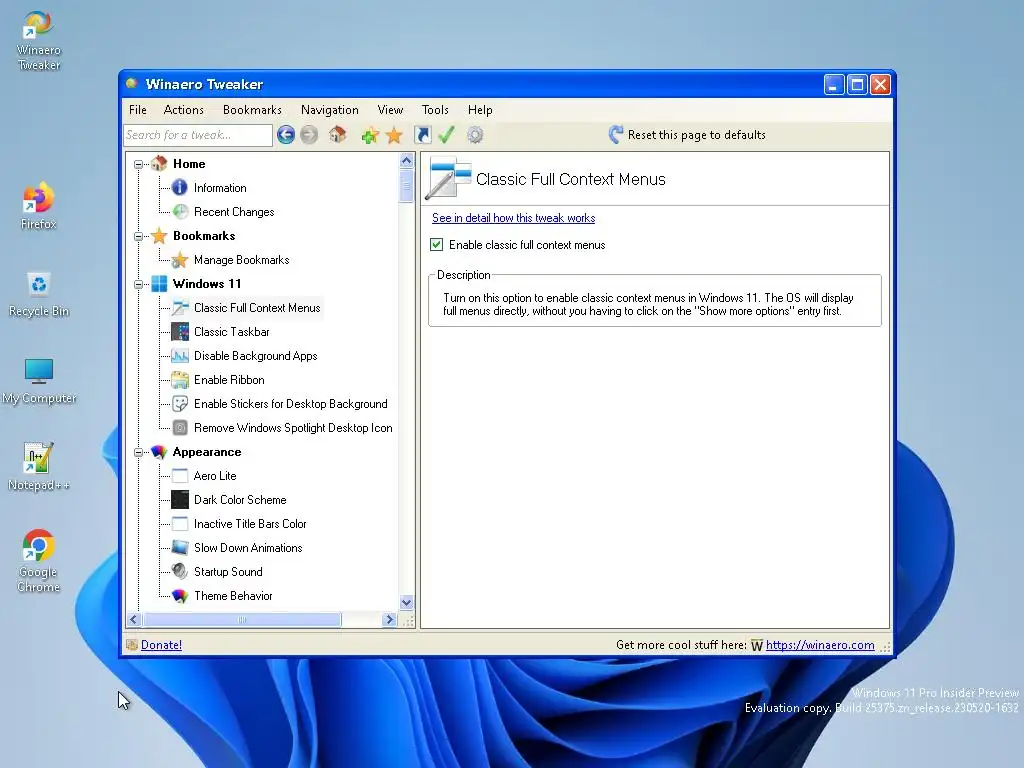Select Classic Full Context Menus tree text
1024x768 pixels.
click(x=257, y=308)
